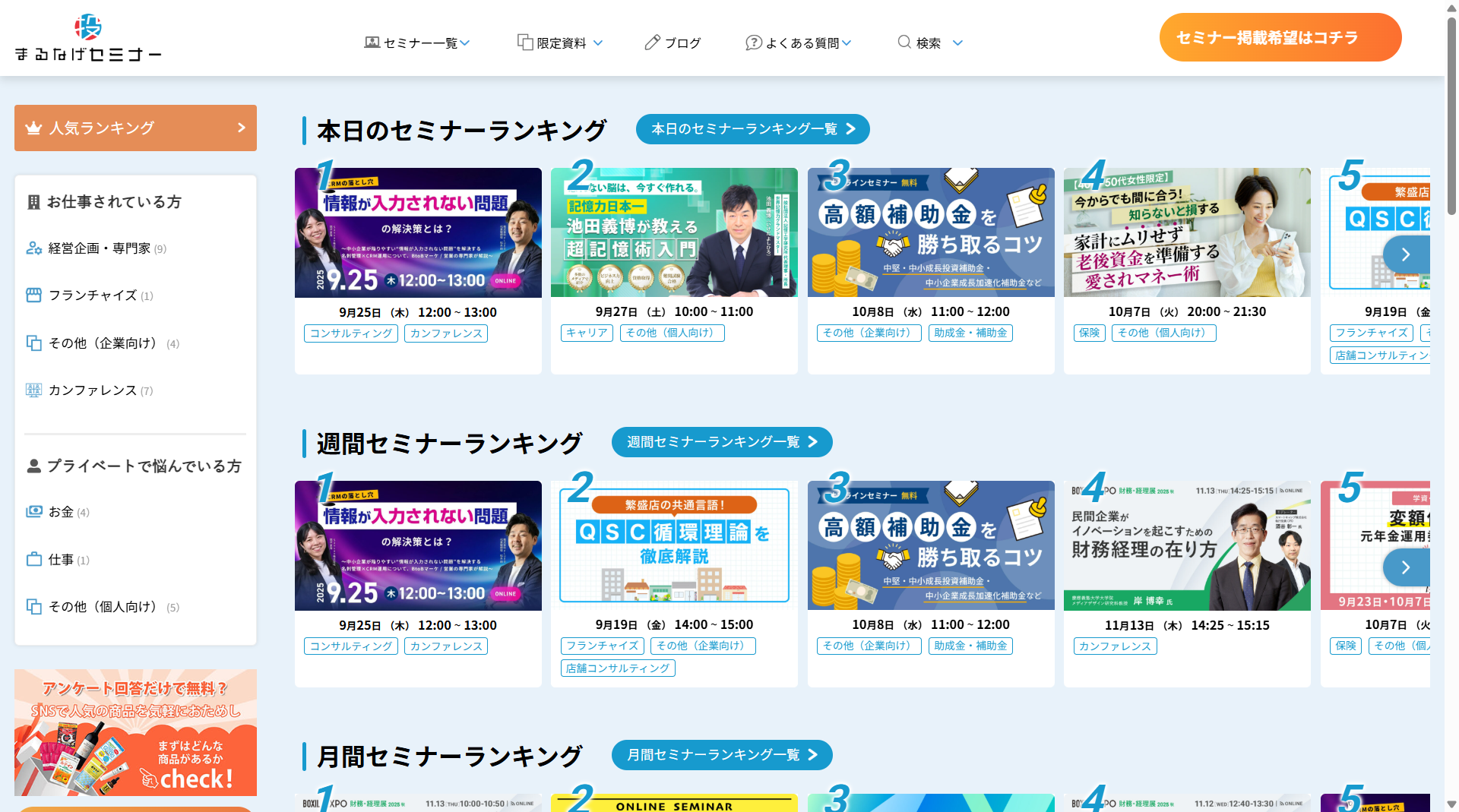Open the セミナー一覧 menu
The height and width of the screenshot is (812, 1459).
click(x=417, y=43)
